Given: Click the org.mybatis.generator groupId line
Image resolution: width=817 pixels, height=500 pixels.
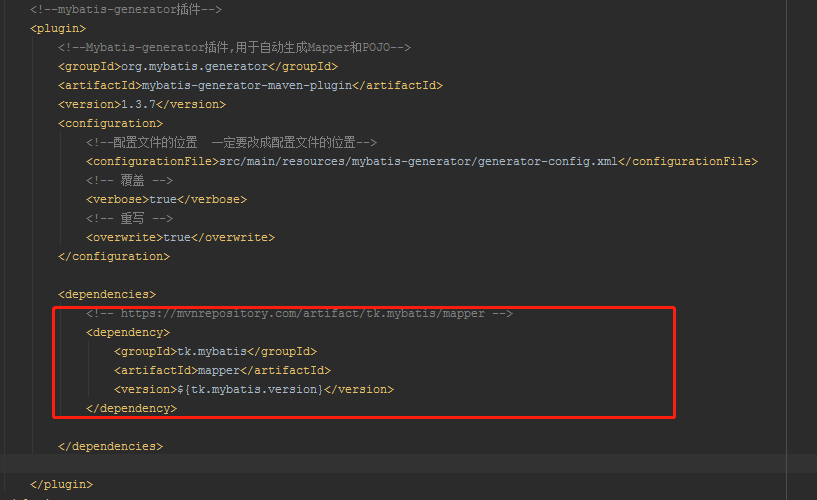Looking at the screenshot, I should [198, 67].
